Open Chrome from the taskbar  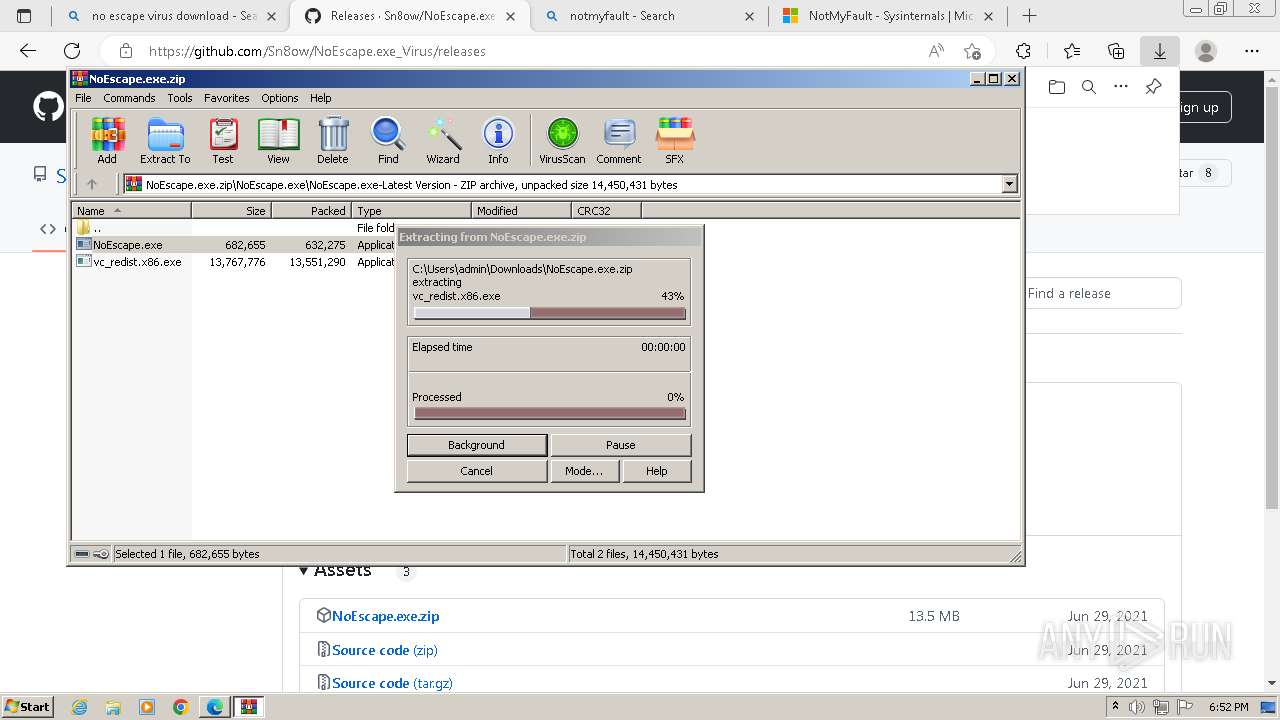coord(181,706)
